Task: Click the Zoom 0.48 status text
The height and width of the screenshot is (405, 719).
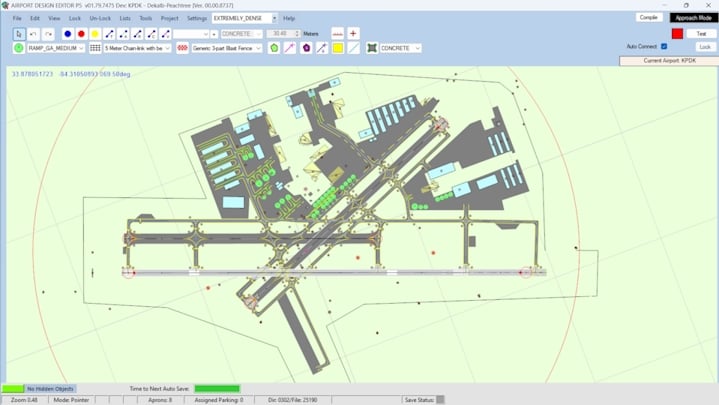Action: tap(24, 400)
